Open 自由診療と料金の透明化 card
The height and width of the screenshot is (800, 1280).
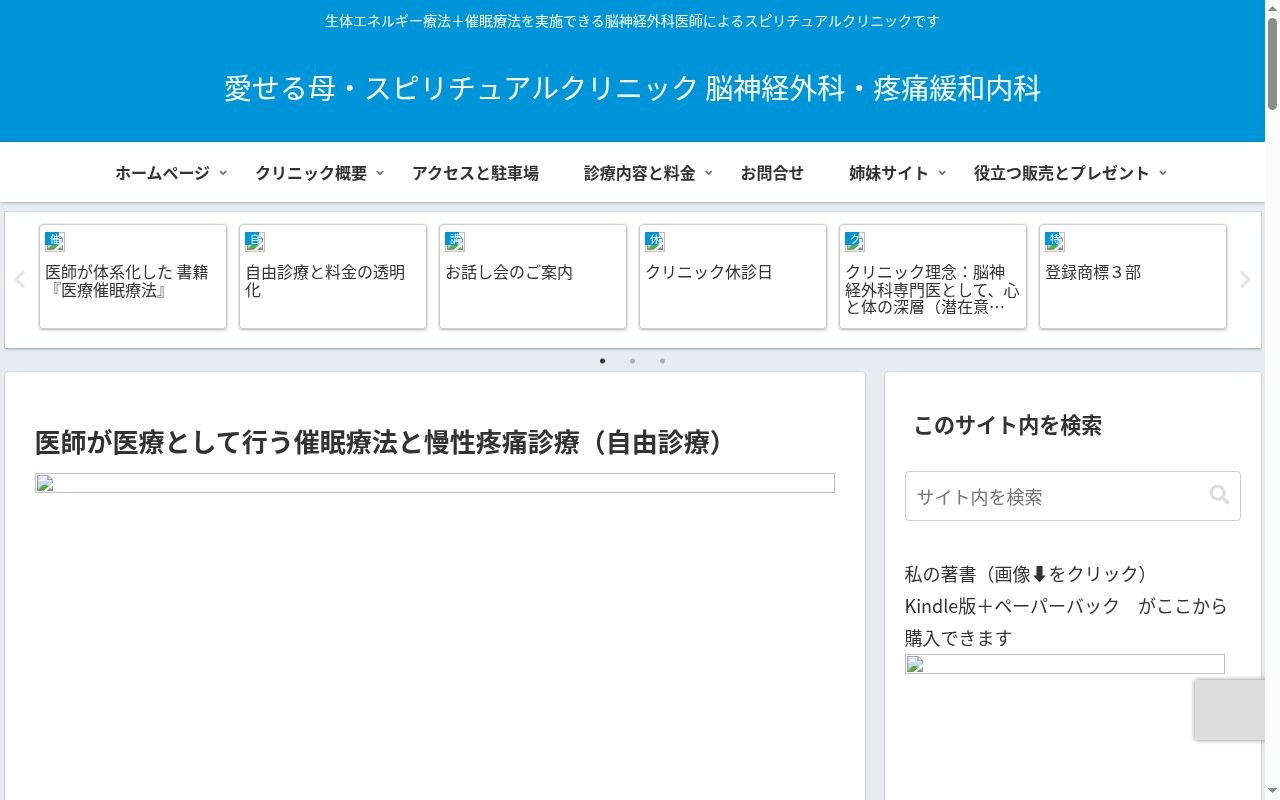point(333,276)
